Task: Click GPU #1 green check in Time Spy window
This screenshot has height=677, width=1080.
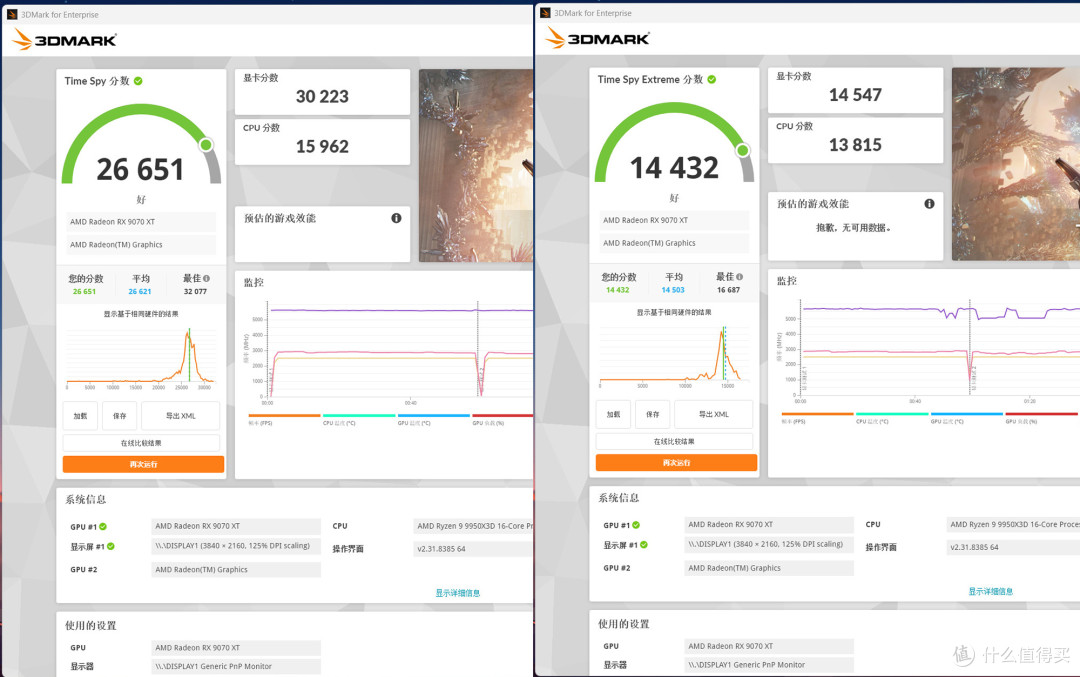Action: (103, 526)
